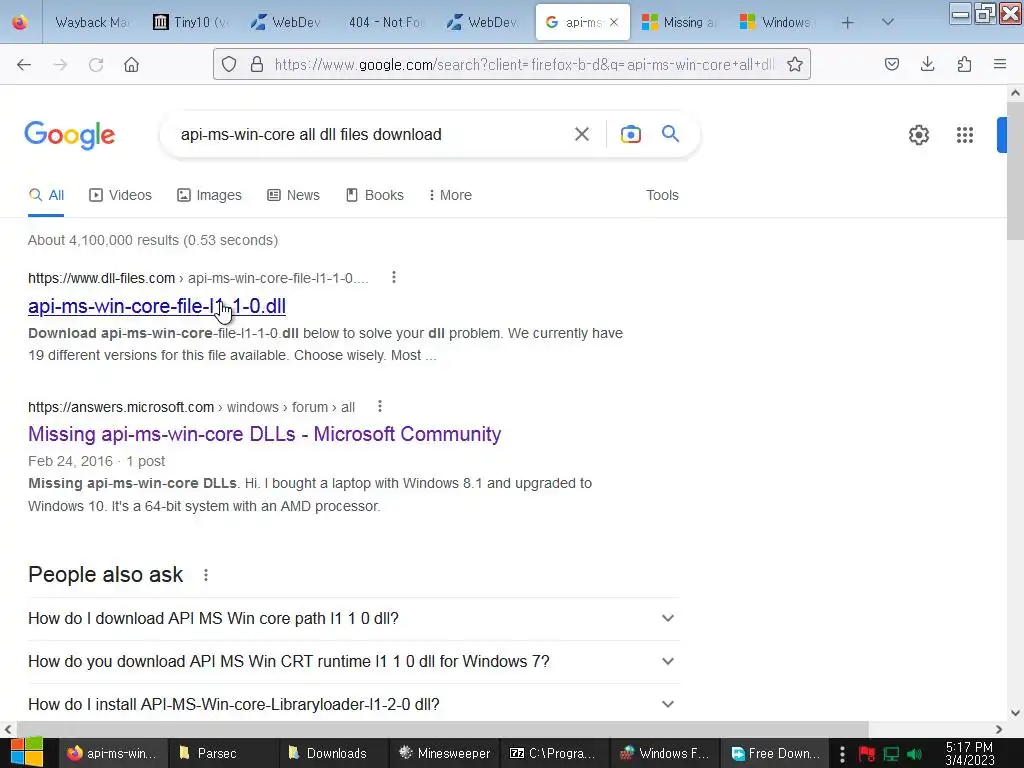This screenshot has width=1024, height=768.
Task: Go to the Google logo homepage
Action: click(70, 135)
